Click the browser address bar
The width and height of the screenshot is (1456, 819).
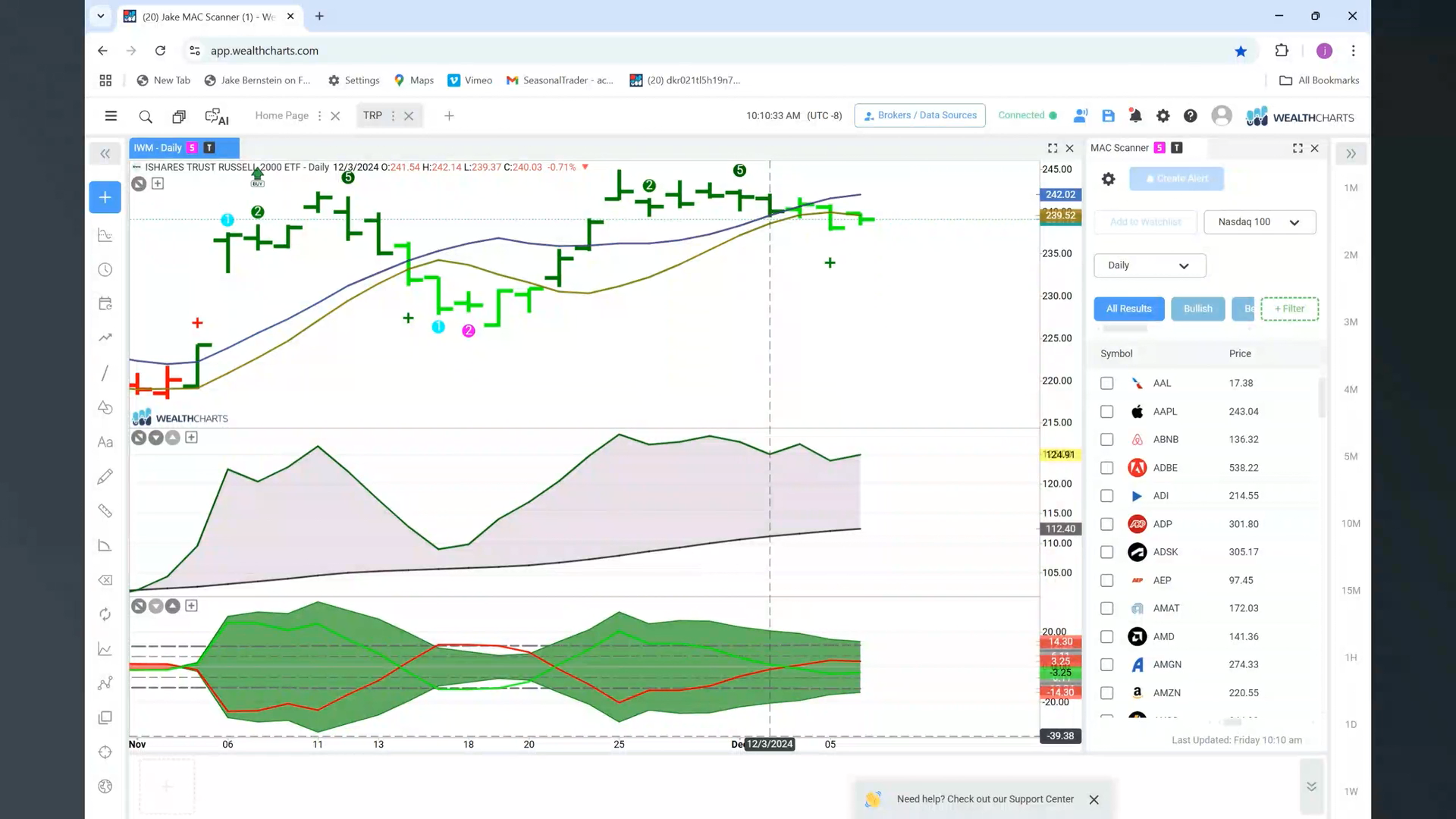click(x=713, y=51)
